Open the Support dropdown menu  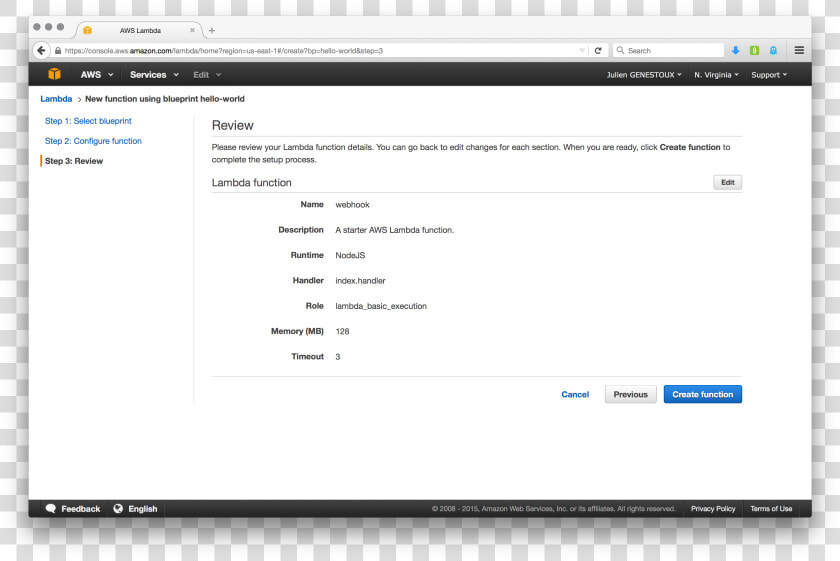769,75
